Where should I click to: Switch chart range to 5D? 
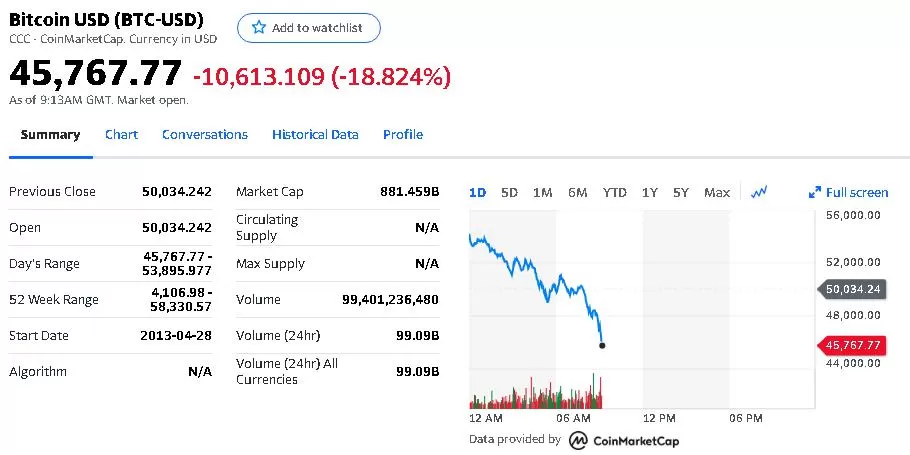[509, 193]
